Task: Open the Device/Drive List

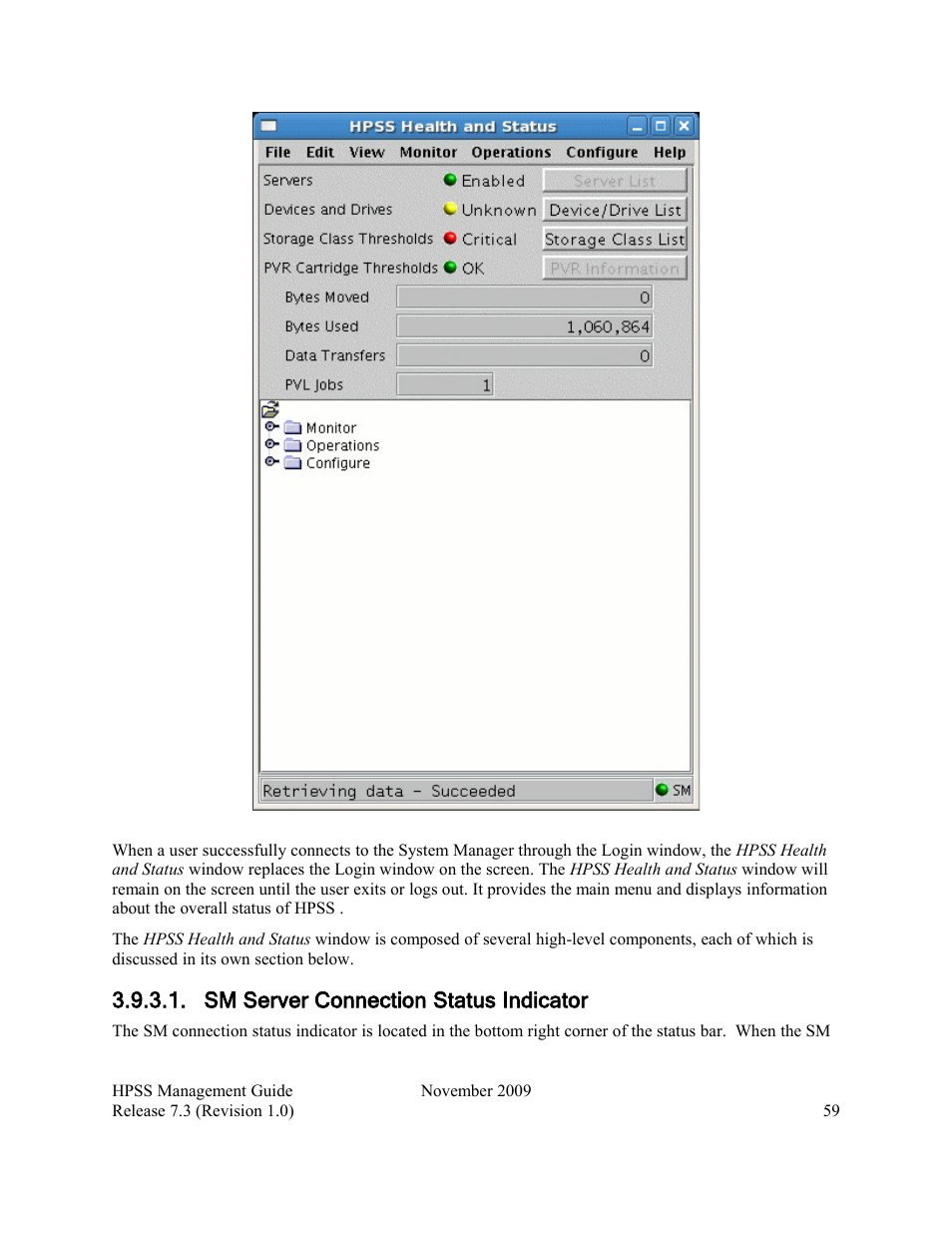Action: click(x=615, y=210)
